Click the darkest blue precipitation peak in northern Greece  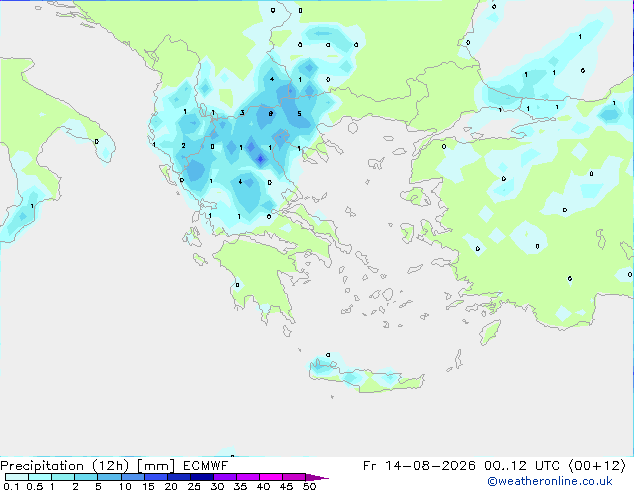(260, 159)
